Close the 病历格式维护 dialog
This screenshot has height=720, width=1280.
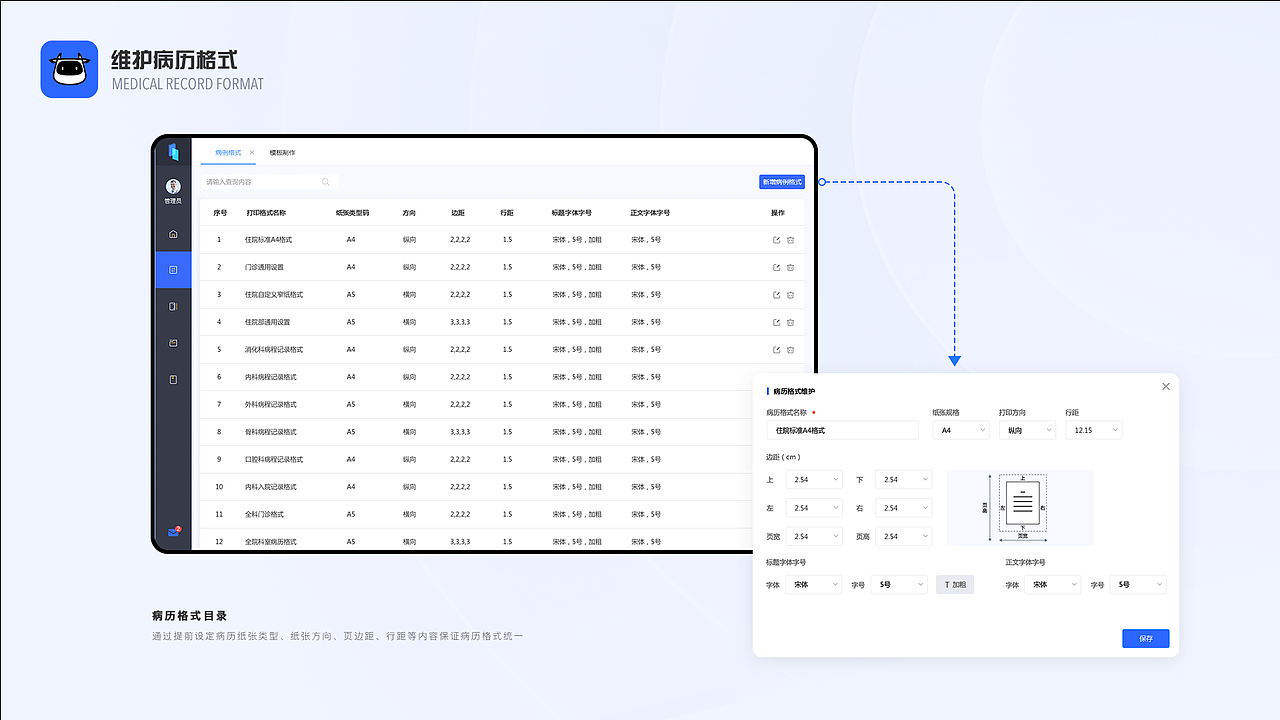click(x=1166, y=386)
